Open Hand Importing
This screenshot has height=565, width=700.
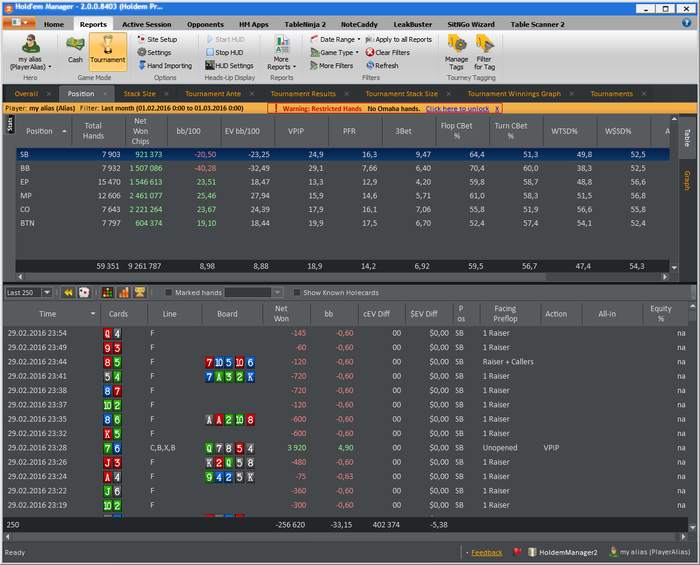pos(165,66)
